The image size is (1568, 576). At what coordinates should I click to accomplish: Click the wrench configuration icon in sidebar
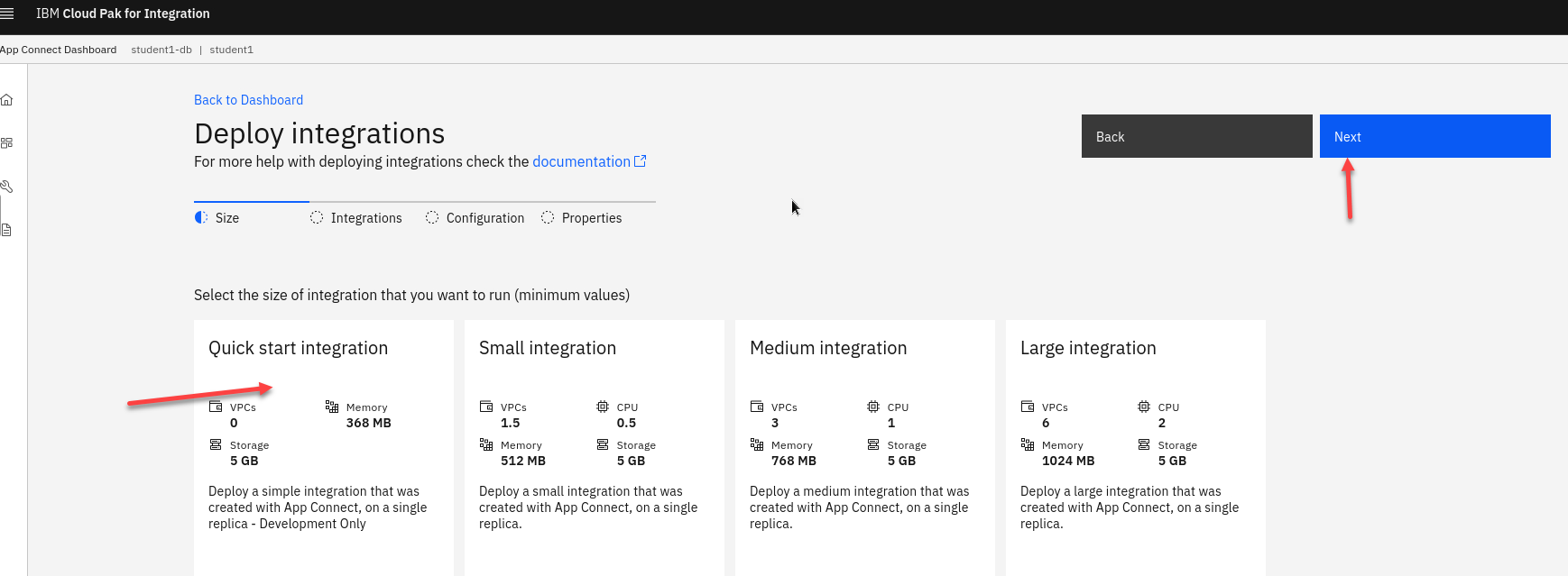coord(6,187)
